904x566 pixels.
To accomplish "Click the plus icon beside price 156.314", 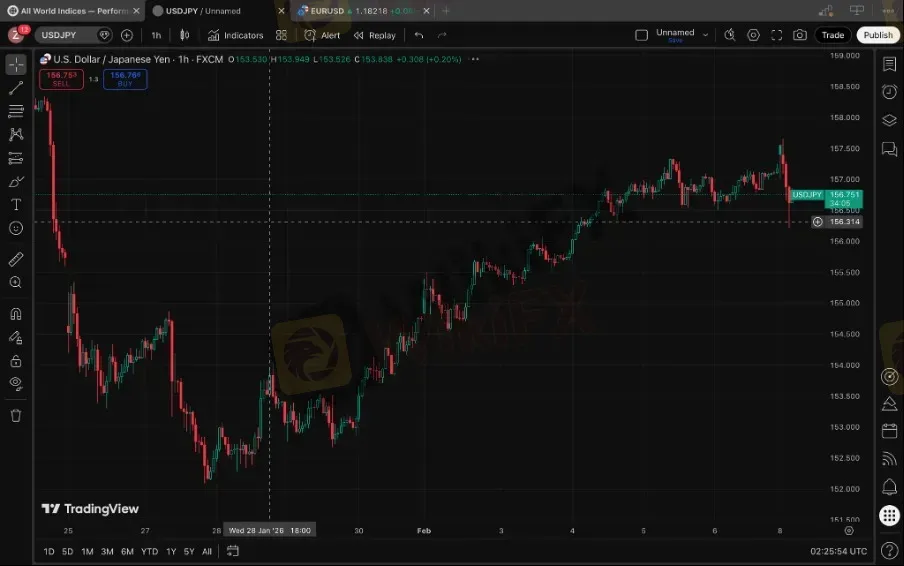I will 818,222.
